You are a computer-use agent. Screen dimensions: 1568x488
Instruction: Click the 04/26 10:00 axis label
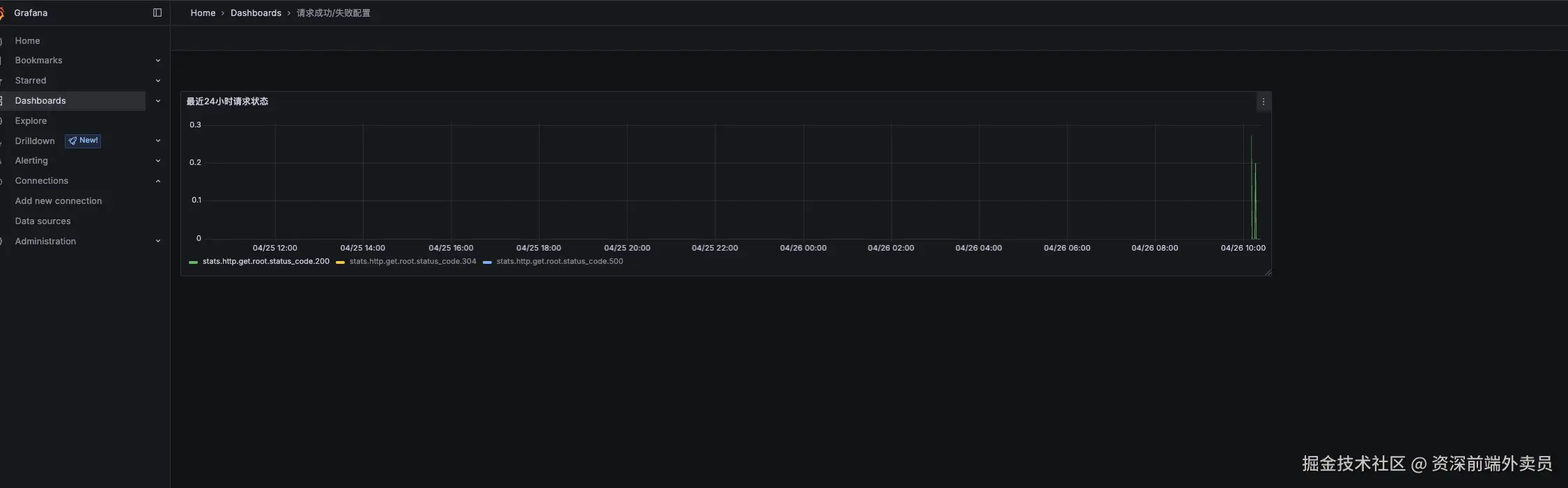click(x=1243, y=248)
